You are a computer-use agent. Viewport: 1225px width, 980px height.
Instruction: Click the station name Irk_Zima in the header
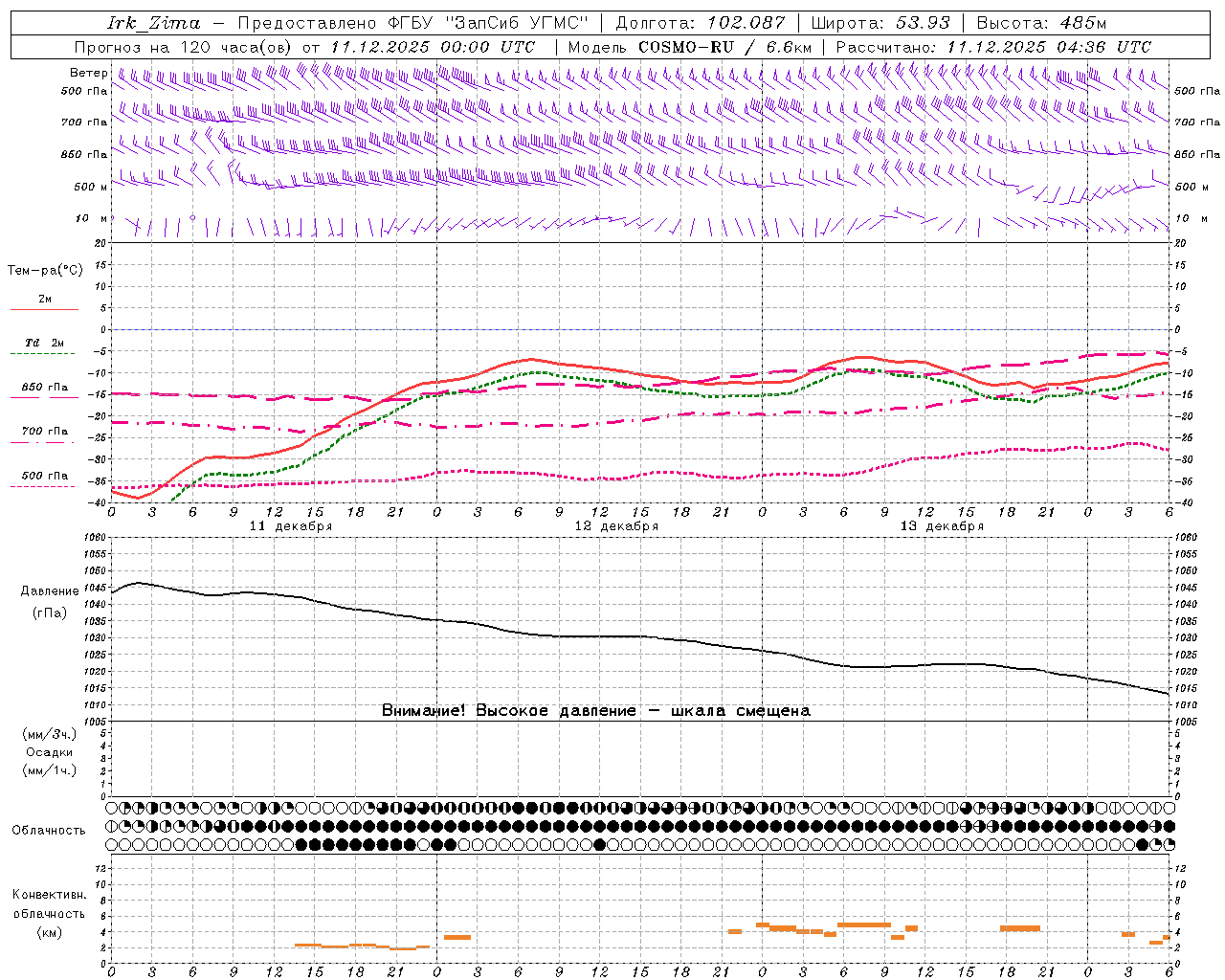(154, 23)
